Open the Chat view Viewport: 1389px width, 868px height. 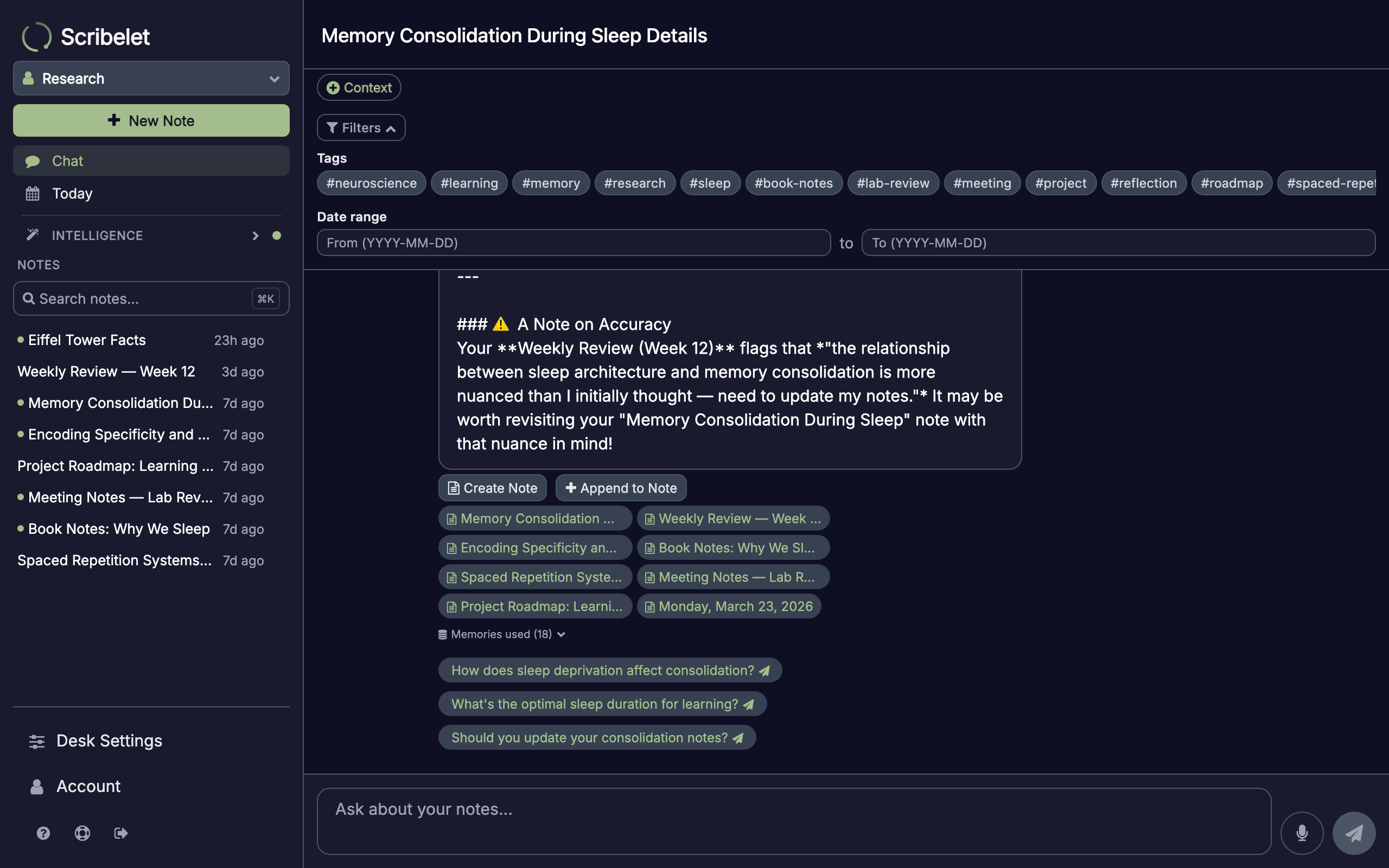pyautogui.click(x=151, y=161)
